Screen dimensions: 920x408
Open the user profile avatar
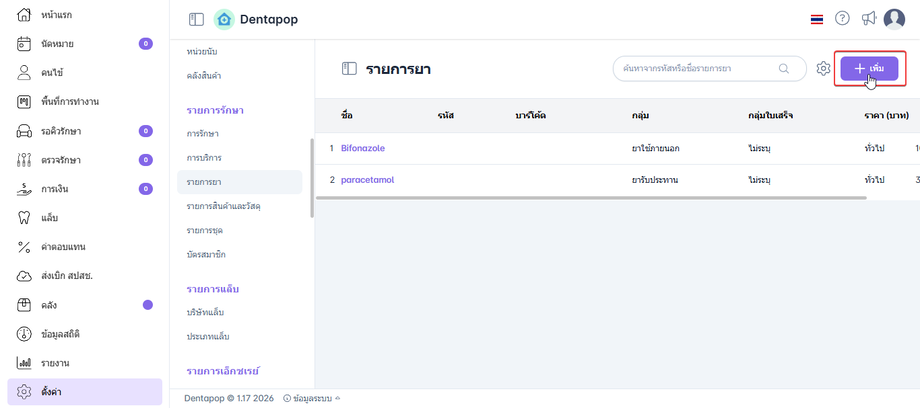point(894,19)
